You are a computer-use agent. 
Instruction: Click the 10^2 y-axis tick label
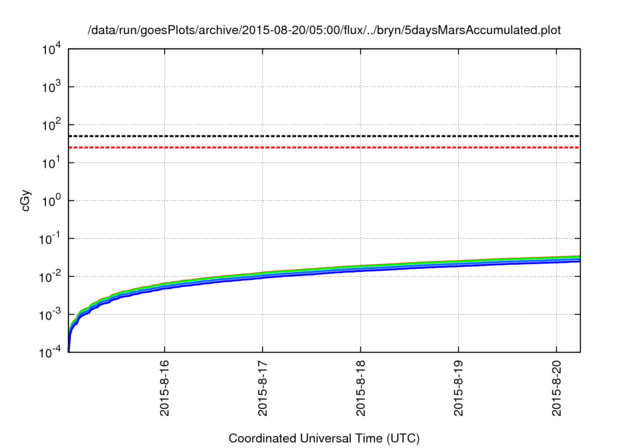tap(51, 125)
